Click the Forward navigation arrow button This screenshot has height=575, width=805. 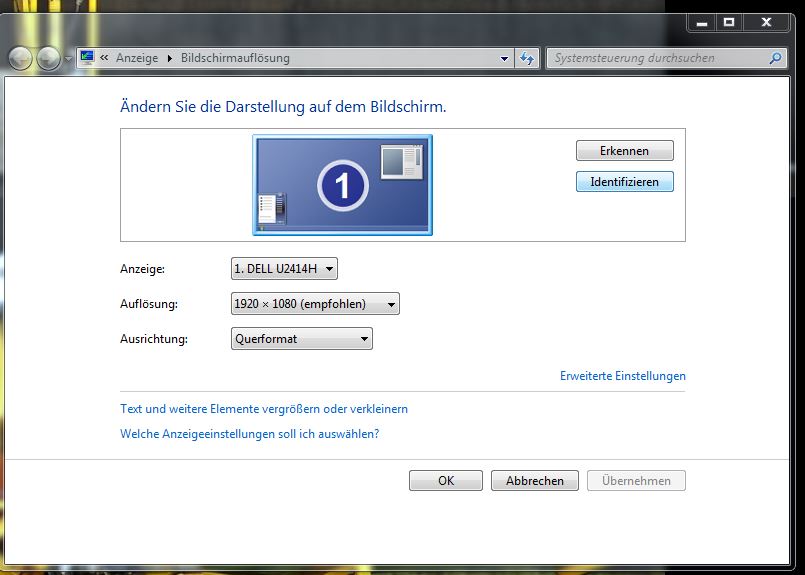pyautogui.click(x=48, y=59)
